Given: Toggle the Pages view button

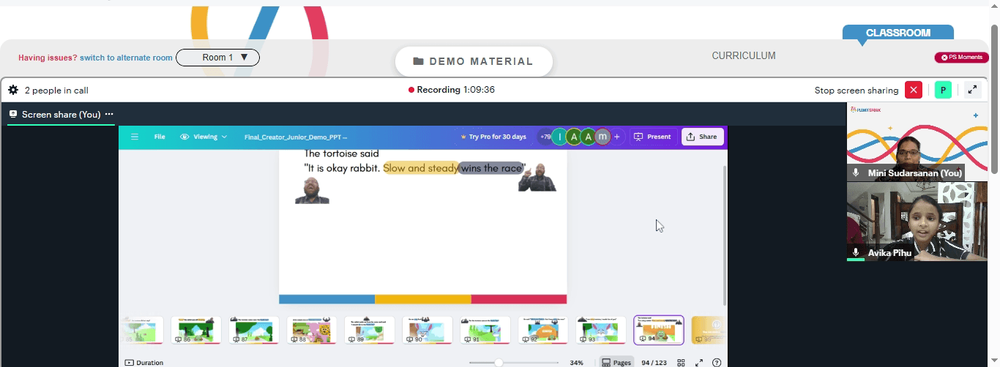Looking at the screenshot, I should tap(617, 362).
